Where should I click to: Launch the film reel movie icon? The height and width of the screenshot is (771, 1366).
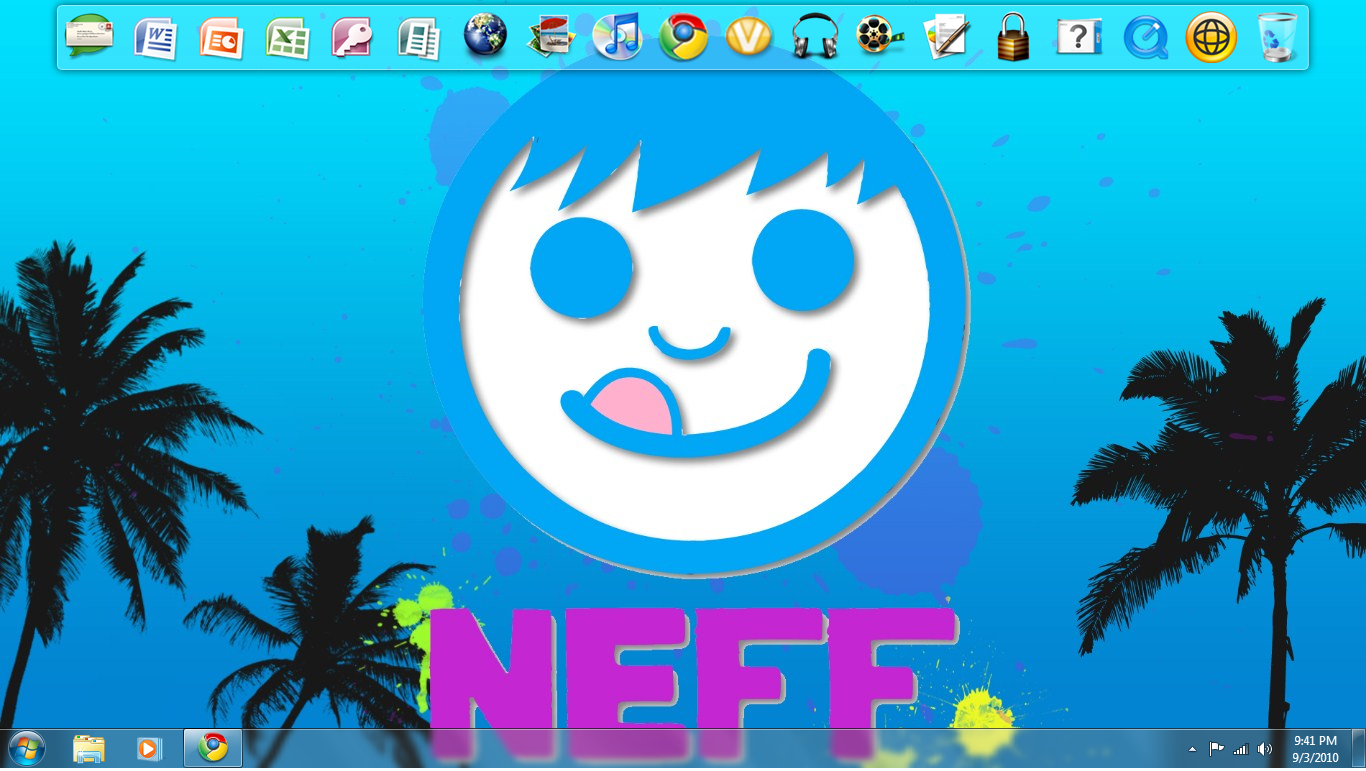(x=879, y=38)
